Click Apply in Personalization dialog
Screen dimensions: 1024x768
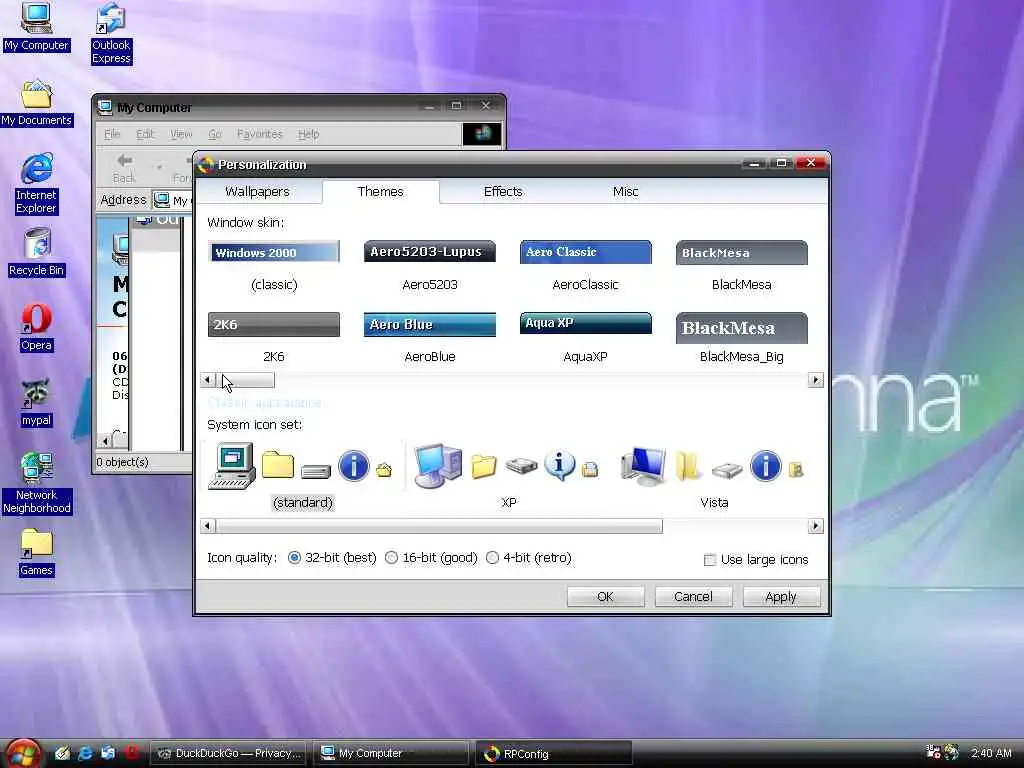tap(780, 596)
